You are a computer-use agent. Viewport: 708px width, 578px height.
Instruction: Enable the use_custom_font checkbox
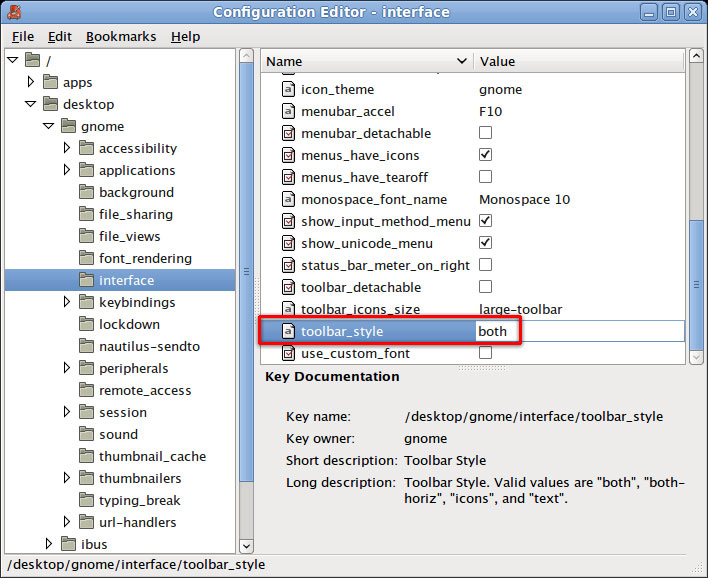[485, 353]
